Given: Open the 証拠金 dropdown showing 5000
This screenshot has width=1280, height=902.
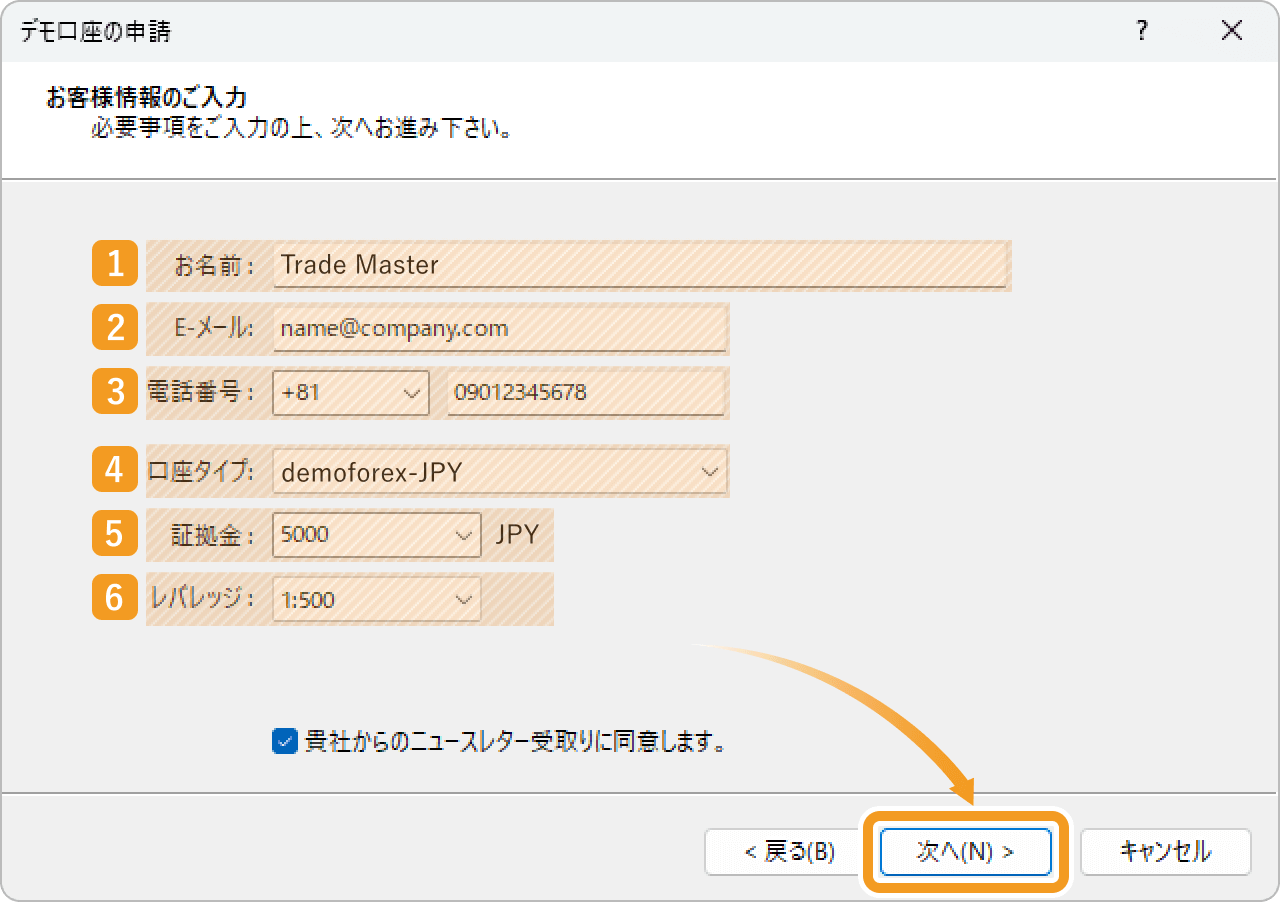Looking at the screenshot, I should (377, 535).
